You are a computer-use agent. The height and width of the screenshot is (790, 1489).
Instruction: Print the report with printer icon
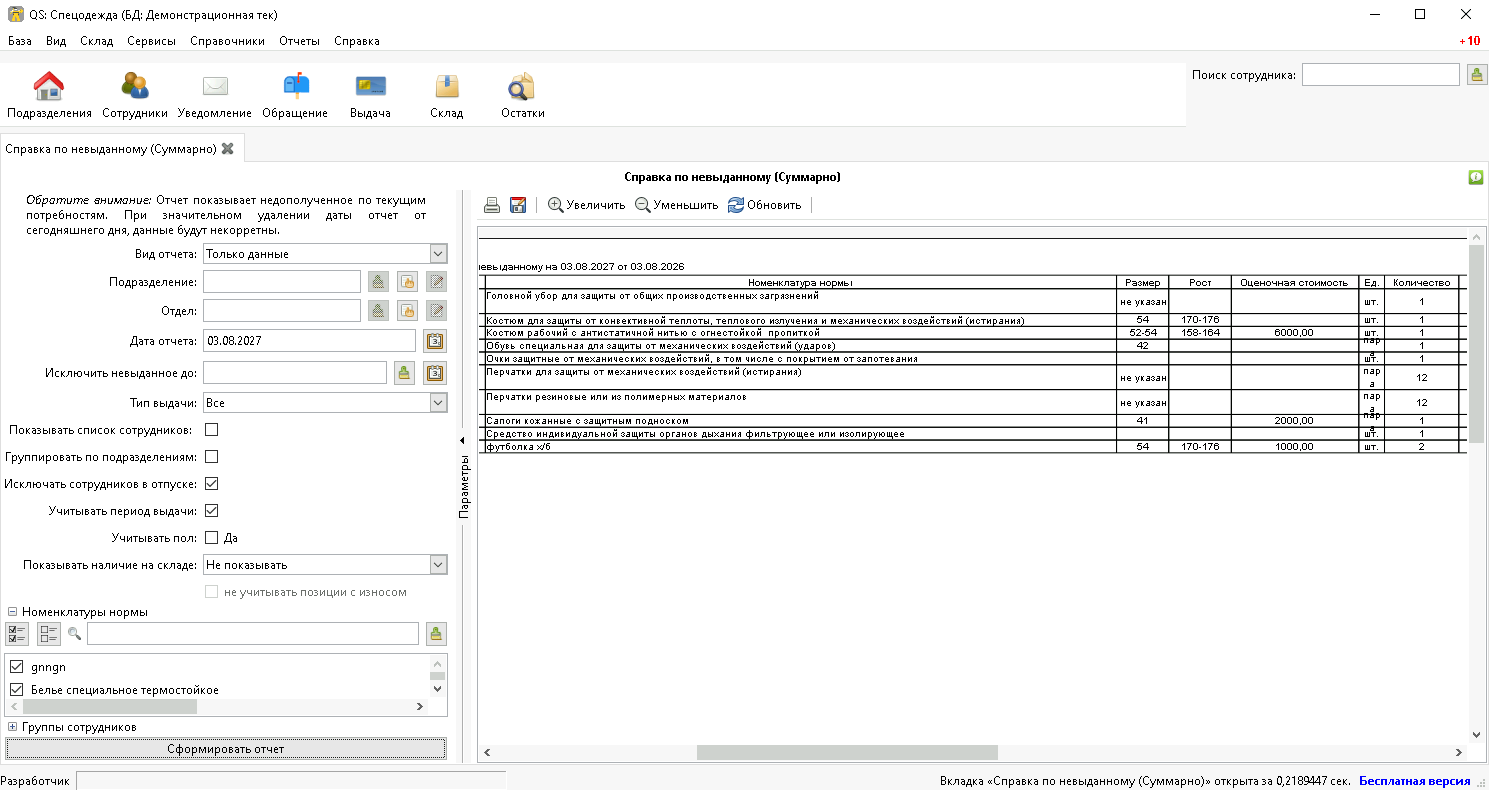click(x=492, y=205)
